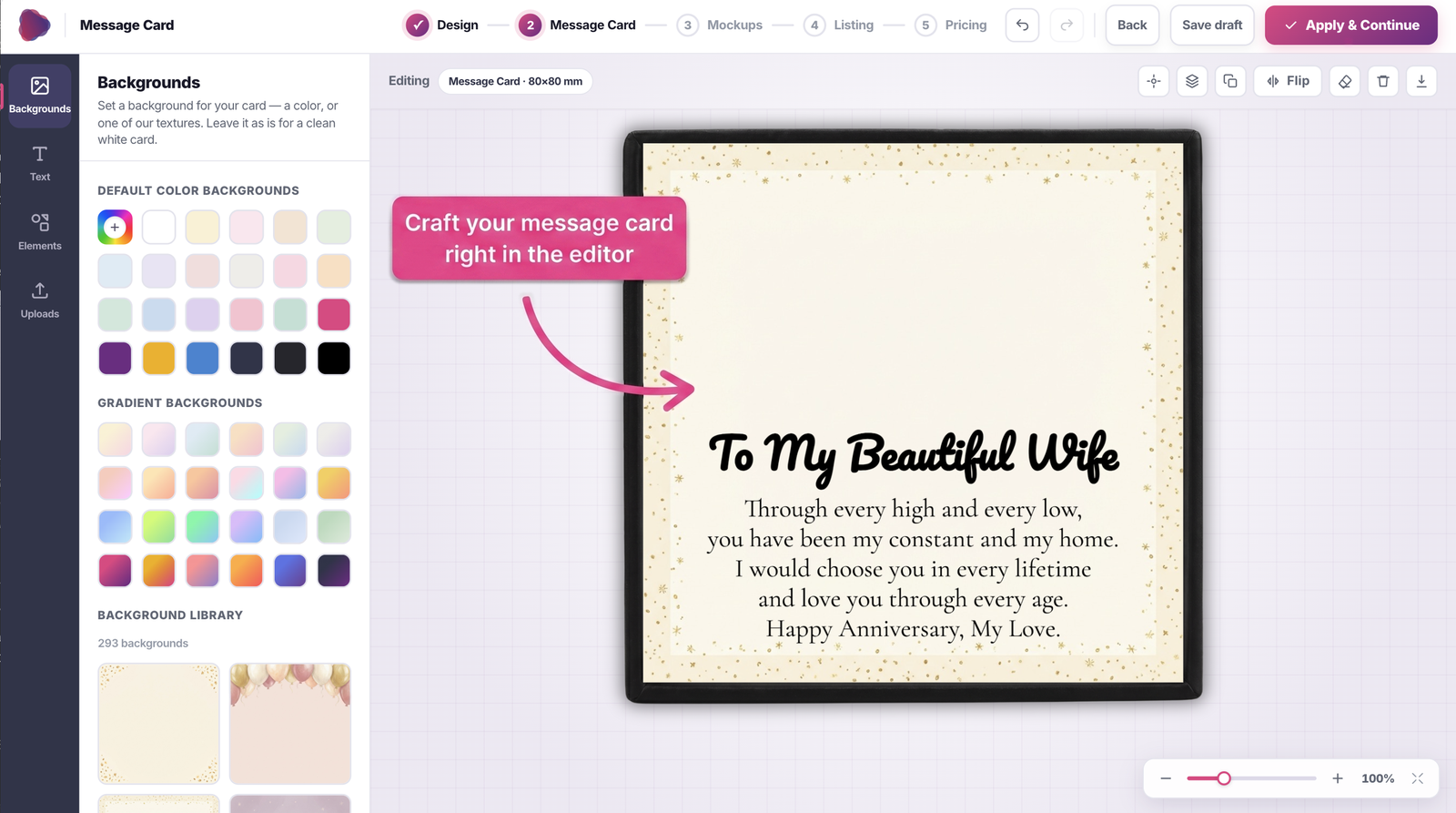Select the balloons background thumbnail
Image resolution: width=1456 pixels, height=813 pixels.
click(289, 724)
